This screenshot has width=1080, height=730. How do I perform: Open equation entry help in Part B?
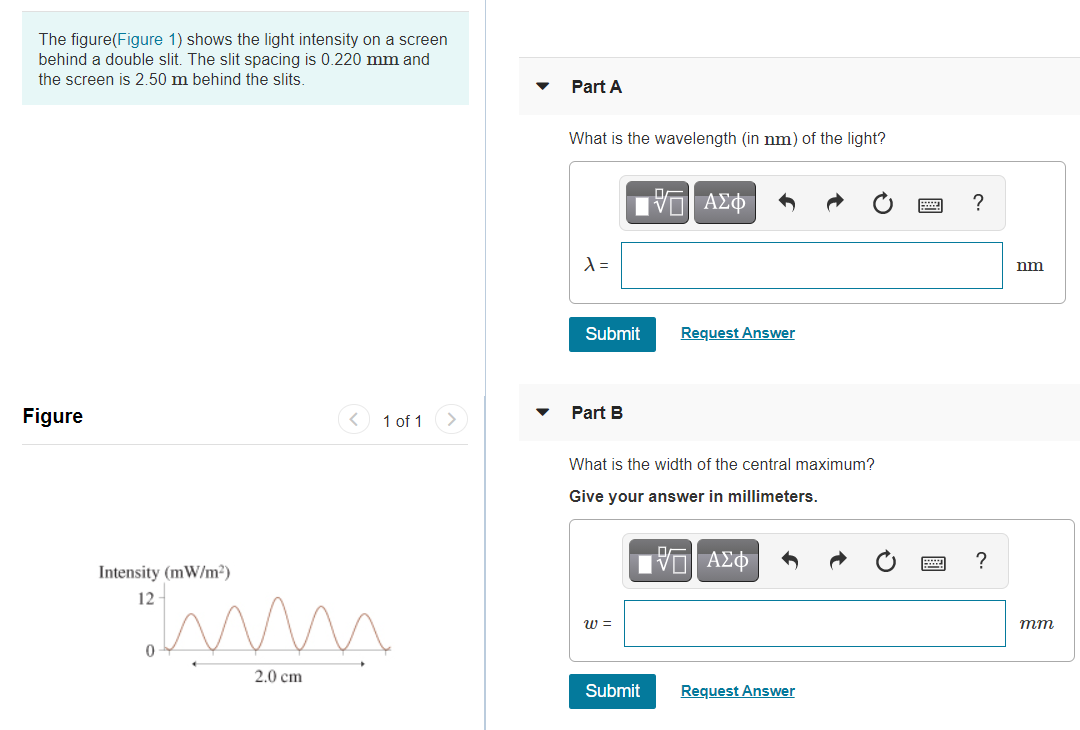coord(981,561)
